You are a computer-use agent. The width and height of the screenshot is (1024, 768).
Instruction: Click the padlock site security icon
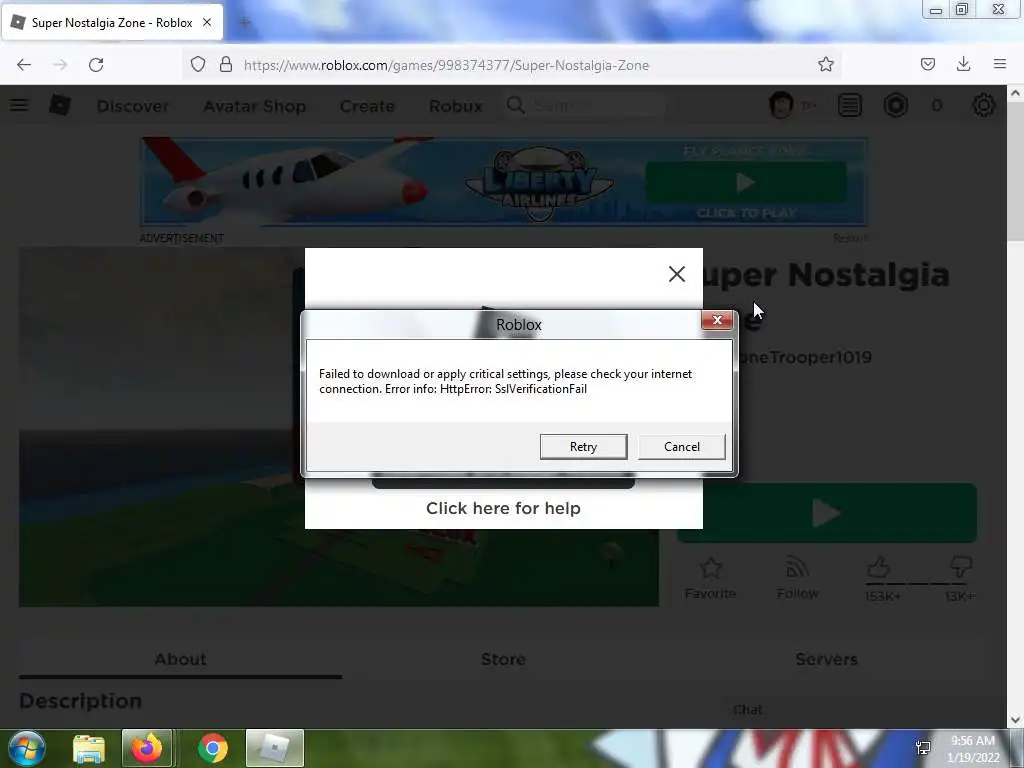226,65
